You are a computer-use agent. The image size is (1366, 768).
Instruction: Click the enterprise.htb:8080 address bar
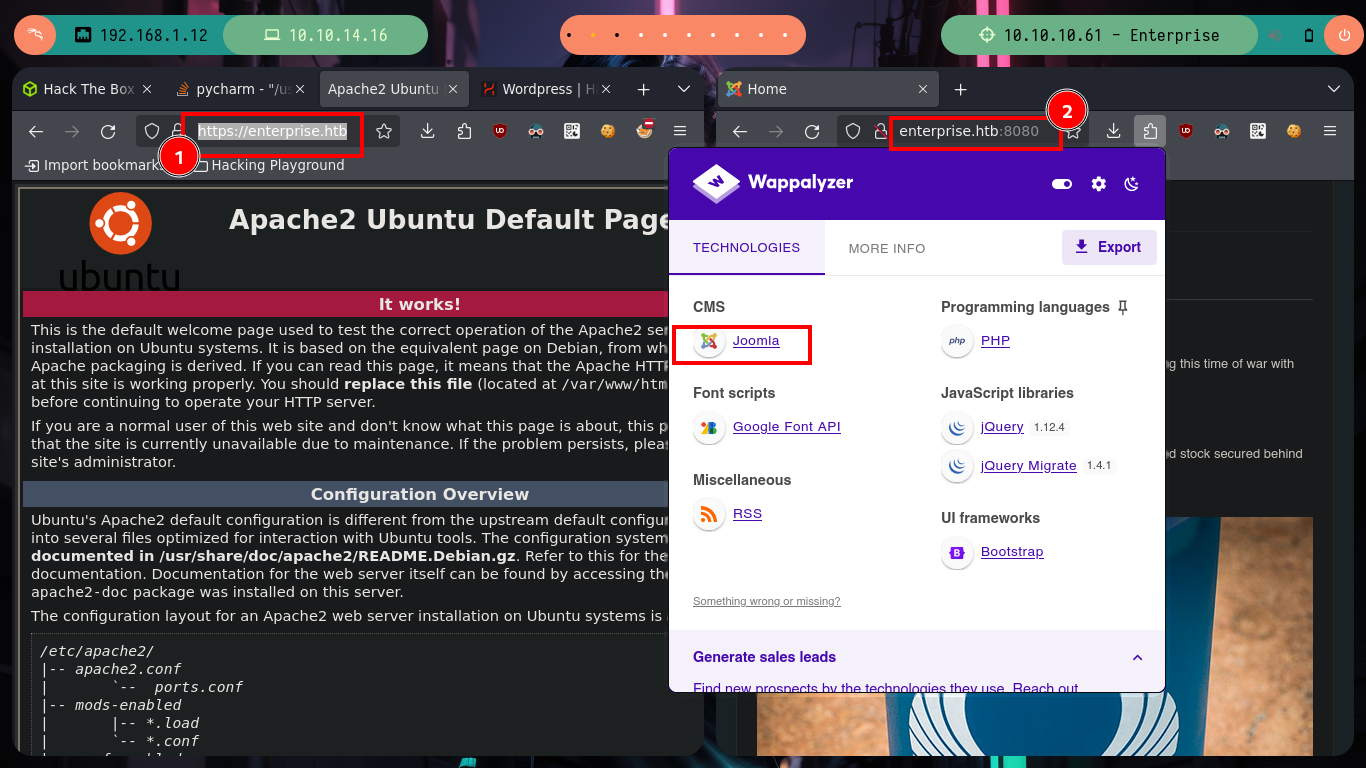tap(969, 131)
